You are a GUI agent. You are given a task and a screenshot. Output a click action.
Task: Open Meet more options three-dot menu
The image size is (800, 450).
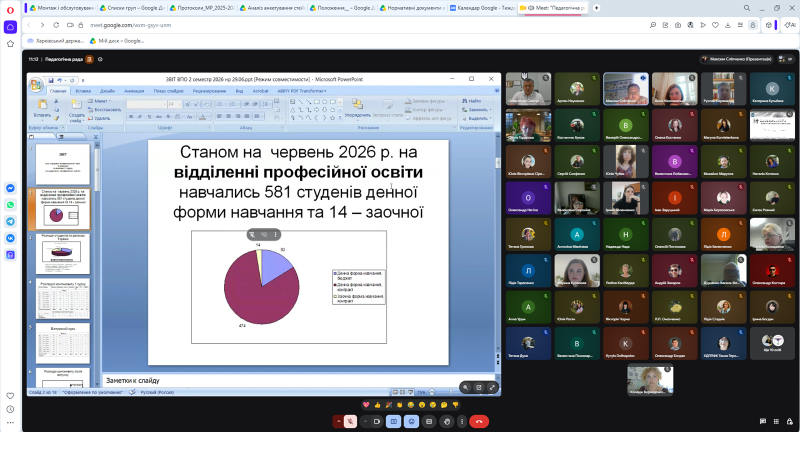pyautogui.click(x=462, y=421)
